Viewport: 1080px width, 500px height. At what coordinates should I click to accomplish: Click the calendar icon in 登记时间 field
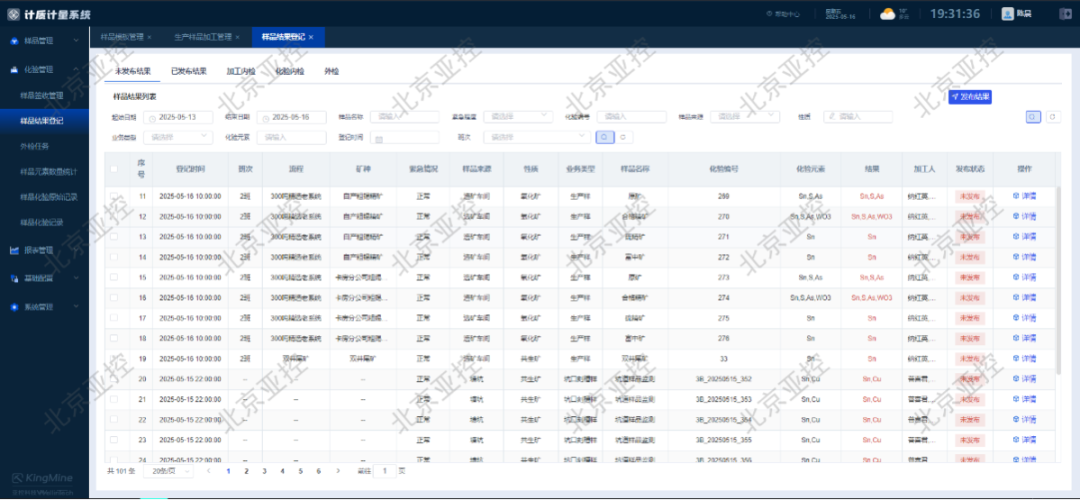click(x=379, y=138)
